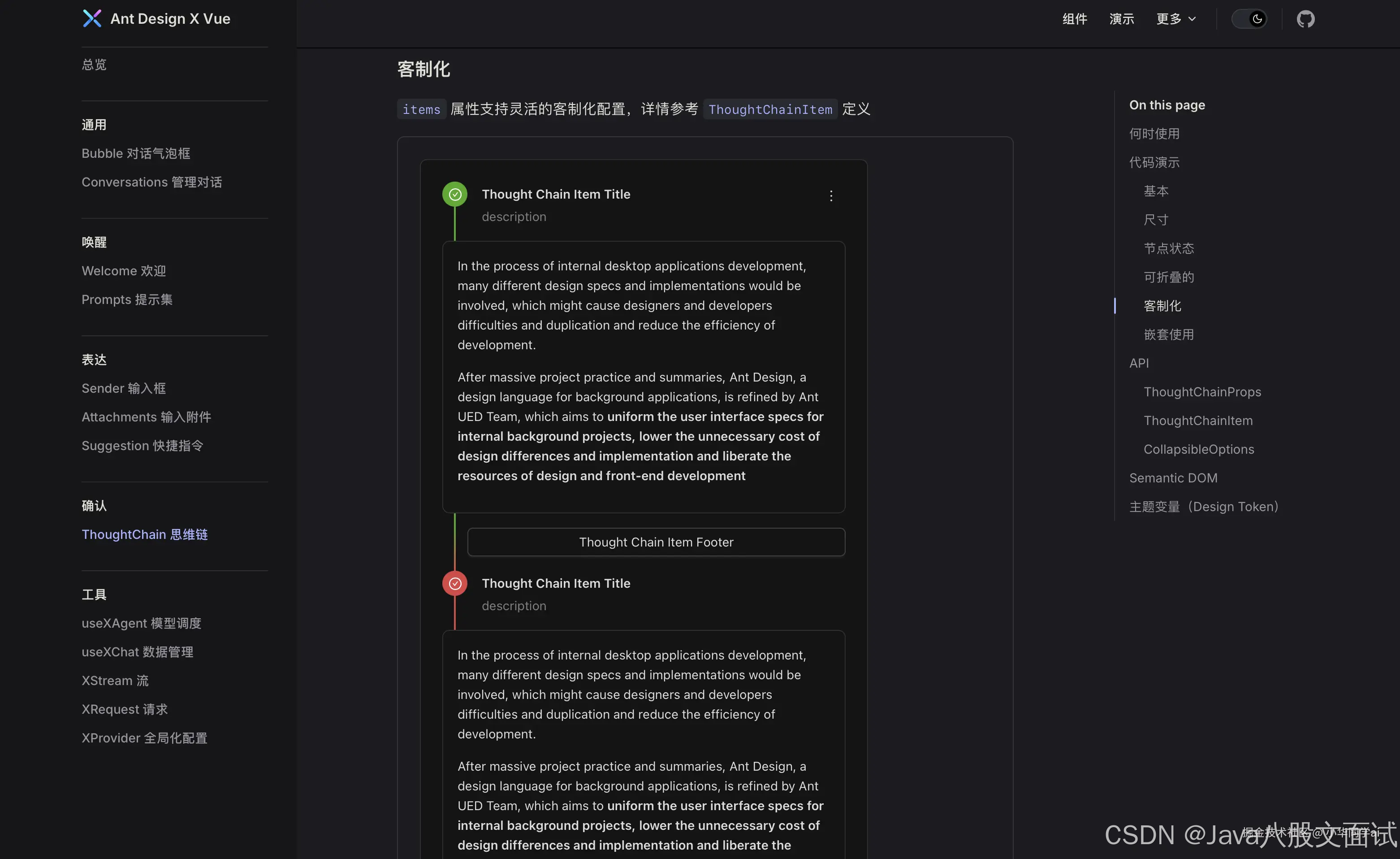Click the green success checkmark icon
Screen dimensions: 1400x859
(454, 195)
